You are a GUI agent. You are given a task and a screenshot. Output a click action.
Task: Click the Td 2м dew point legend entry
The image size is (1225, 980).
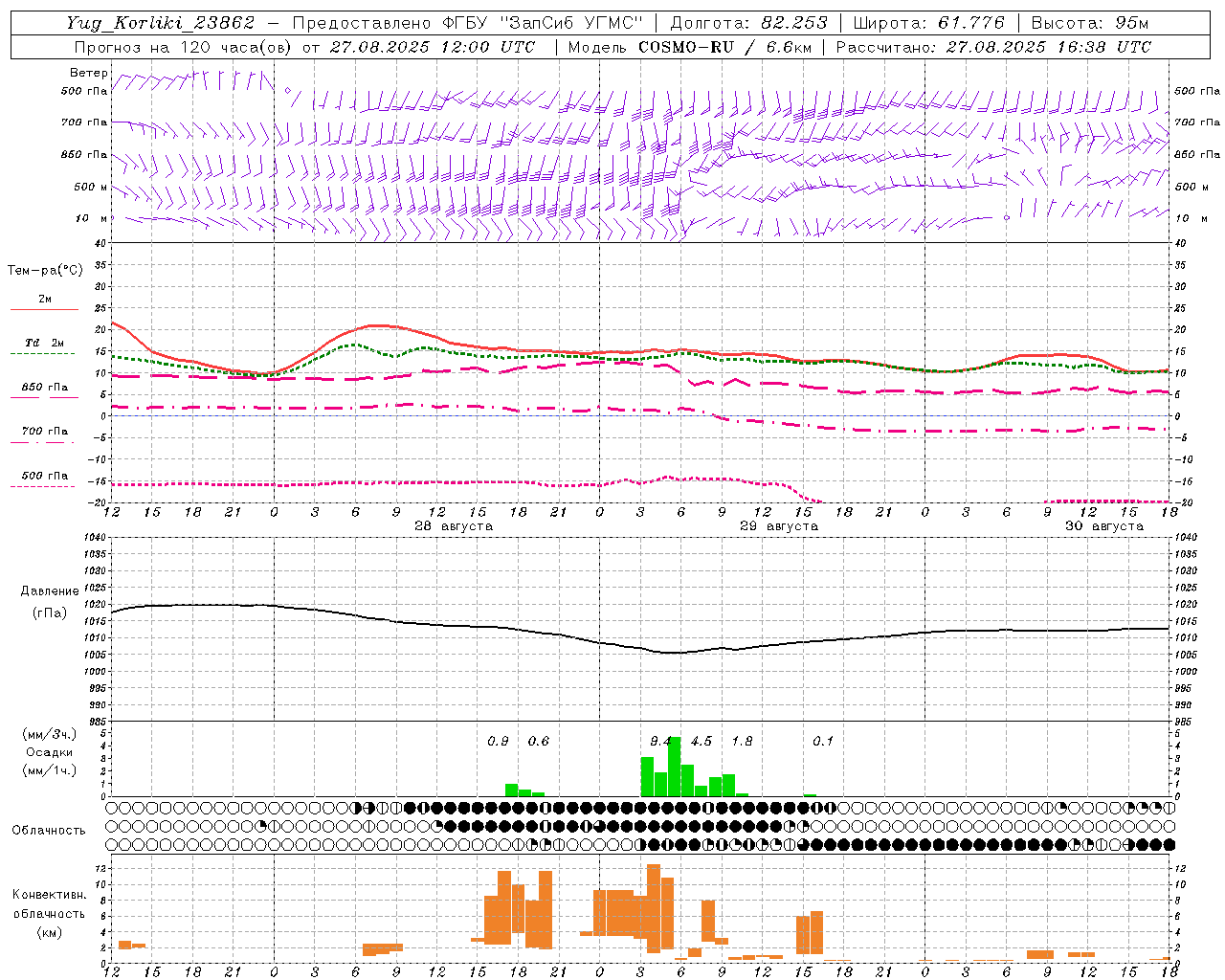click(45, 343)
